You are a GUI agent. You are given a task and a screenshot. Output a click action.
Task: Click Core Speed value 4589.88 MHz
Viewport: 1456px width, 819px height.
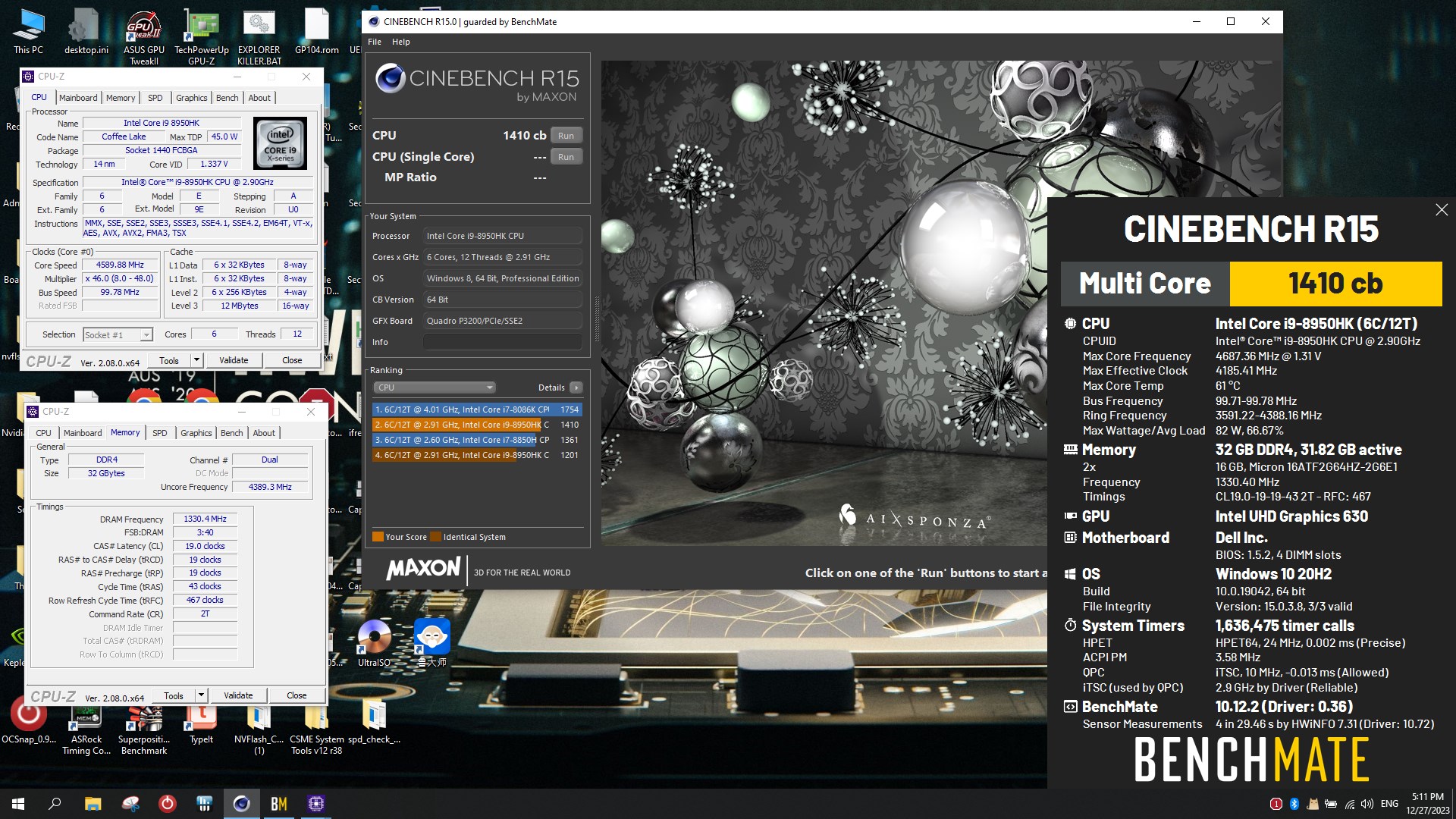[120, 265]
